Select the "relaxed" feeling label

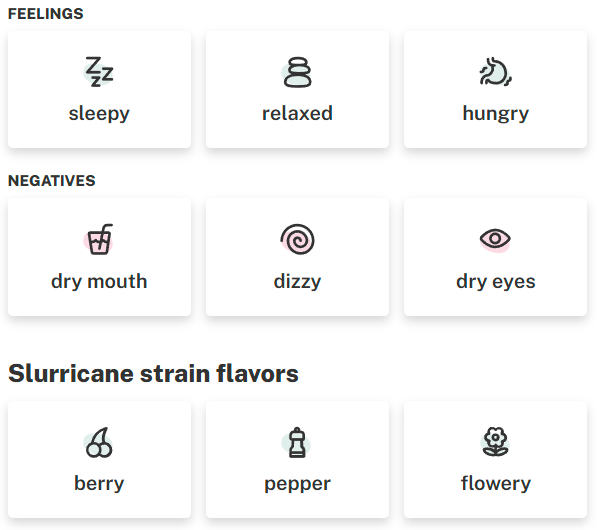pyautogui.click(x=297, y=113)
